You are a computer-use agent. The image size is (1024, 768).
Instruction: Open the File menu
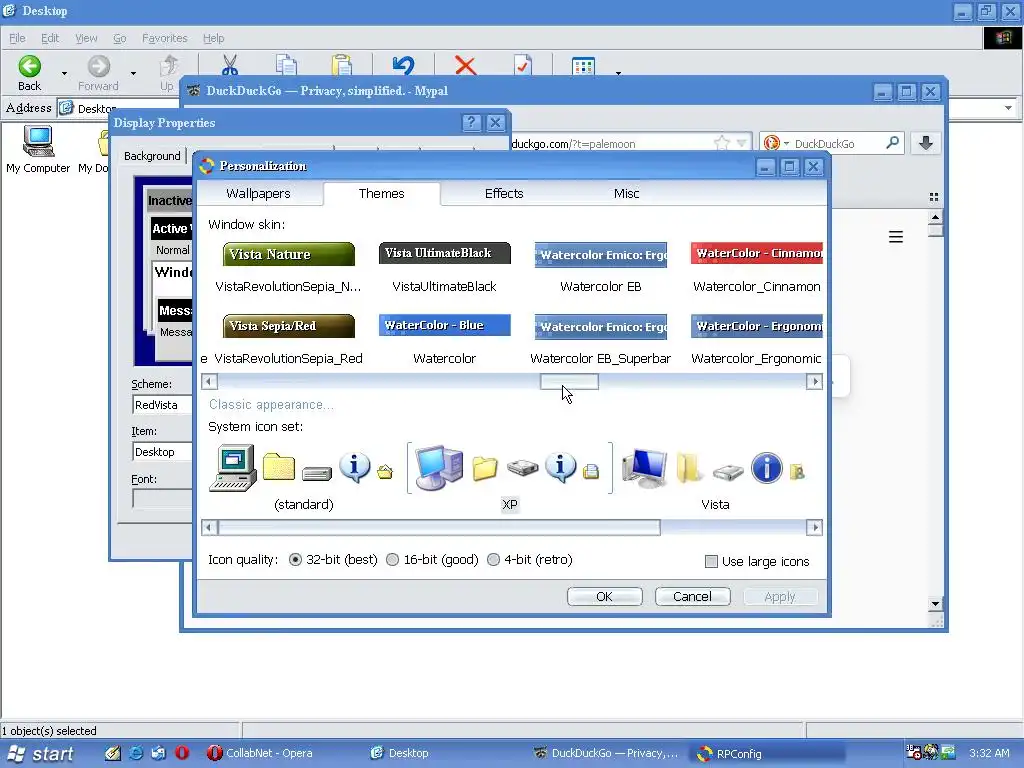coord(18,39)
